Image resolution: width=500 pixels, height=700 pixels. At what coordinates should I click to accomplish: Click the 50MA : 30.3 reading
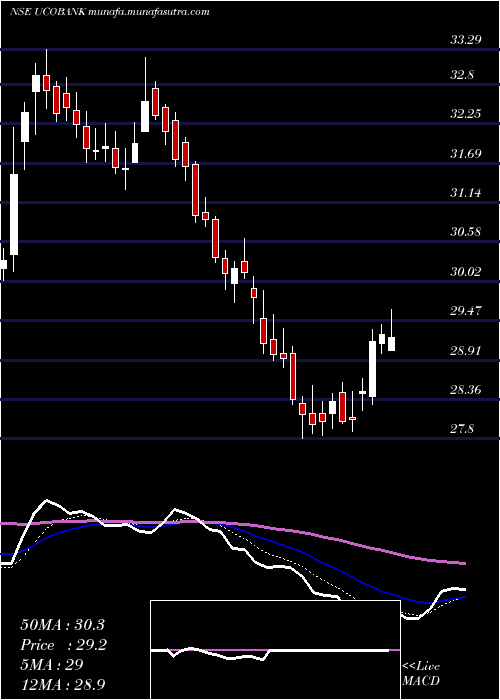tap(62, 625)
